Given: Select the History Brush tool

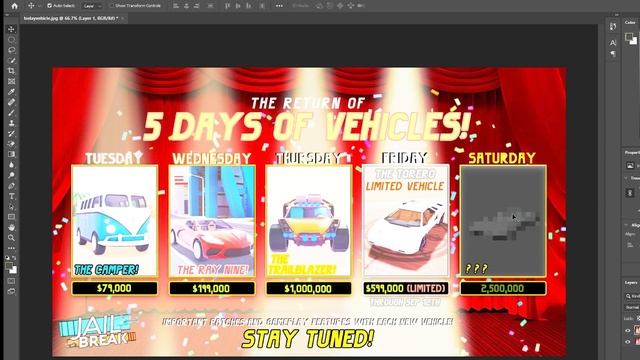Looking at the screenshot, I should click(11, 133).
